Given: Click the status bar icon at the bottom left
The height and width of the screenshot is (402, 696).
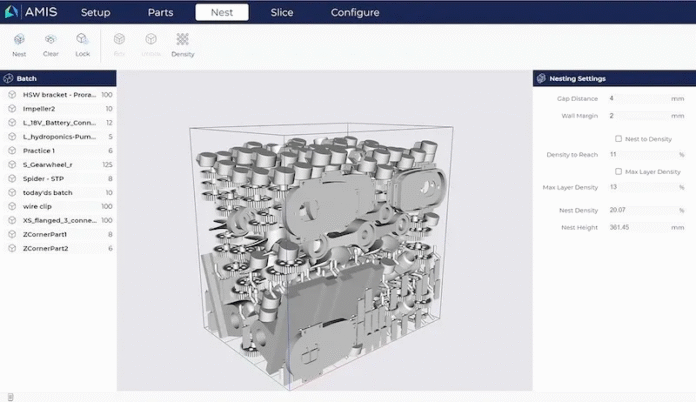Looking at the screenshot, I should pyautogui.click(x=10, y=397).
